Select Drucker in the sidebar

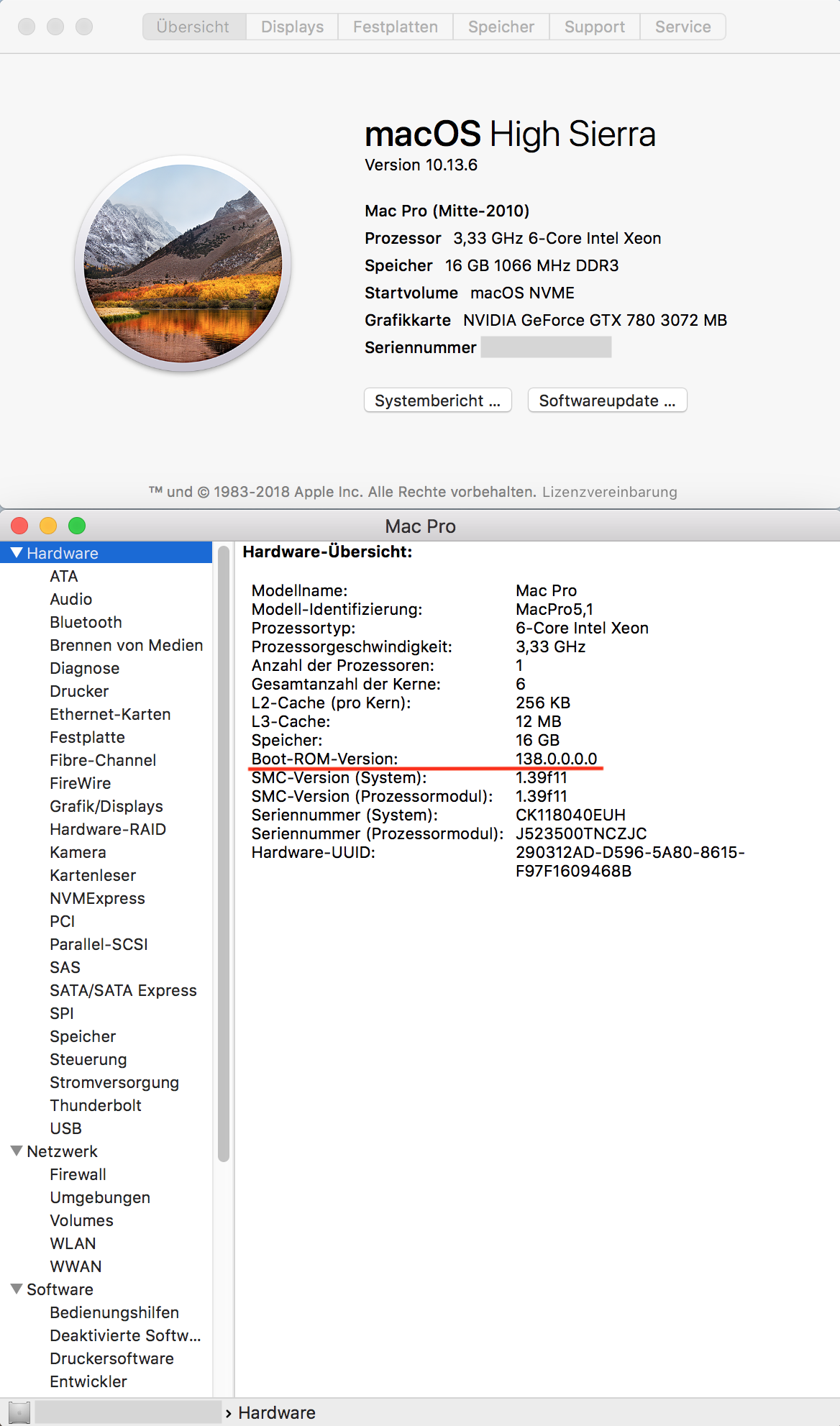tap(79, 691)
